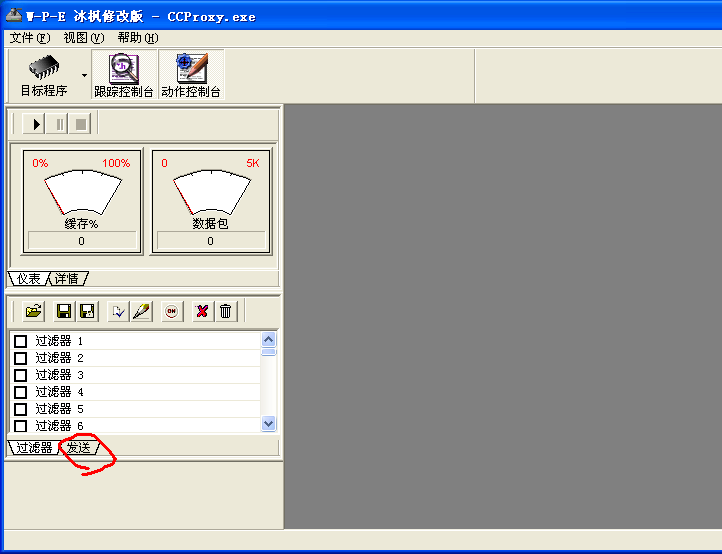
Task: Open filter file with the folder icon
Action: pyautogui.click(x=34, y=312)
